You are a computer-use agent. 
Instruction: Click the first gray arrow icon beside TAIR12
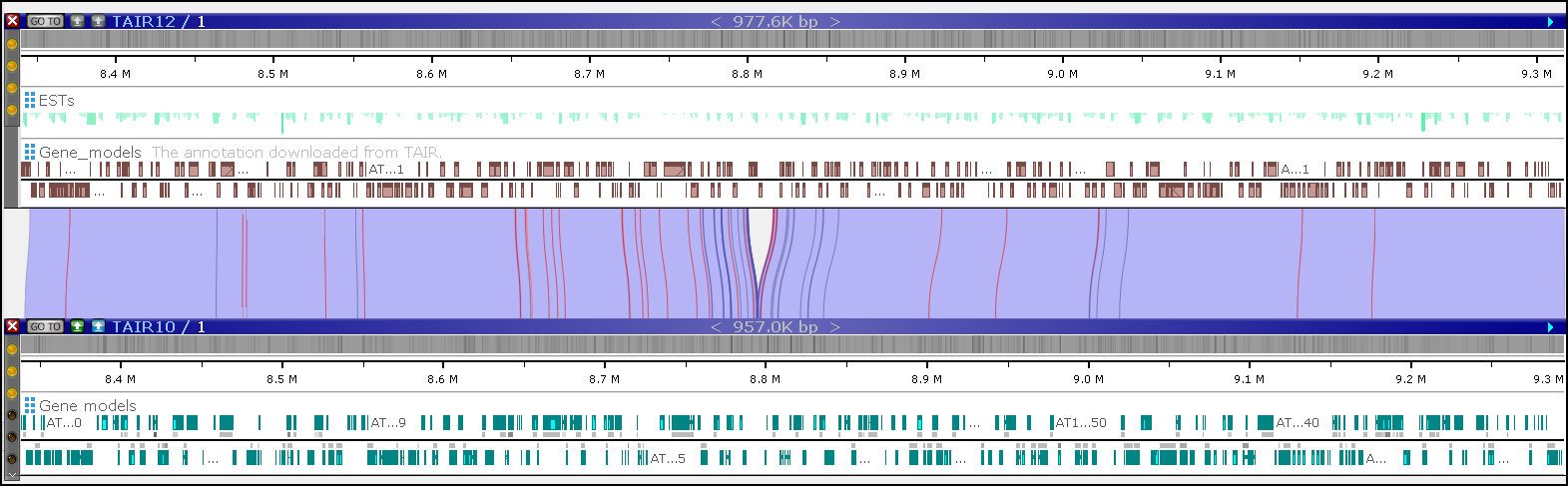(x=78, y=21)
